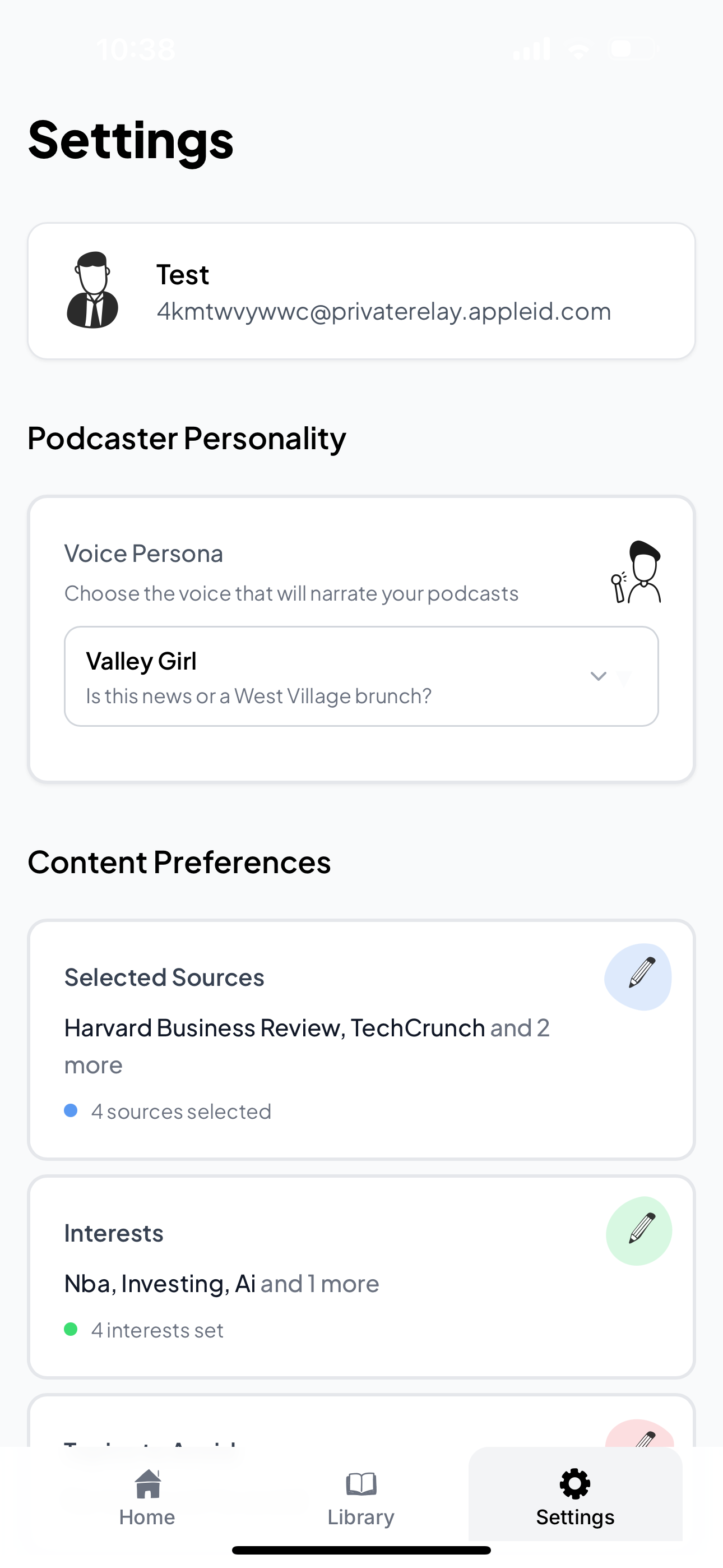The image size is (723, 1568).
Task: Click the chevron in the voice selector
Action: (x=598, y=676)
